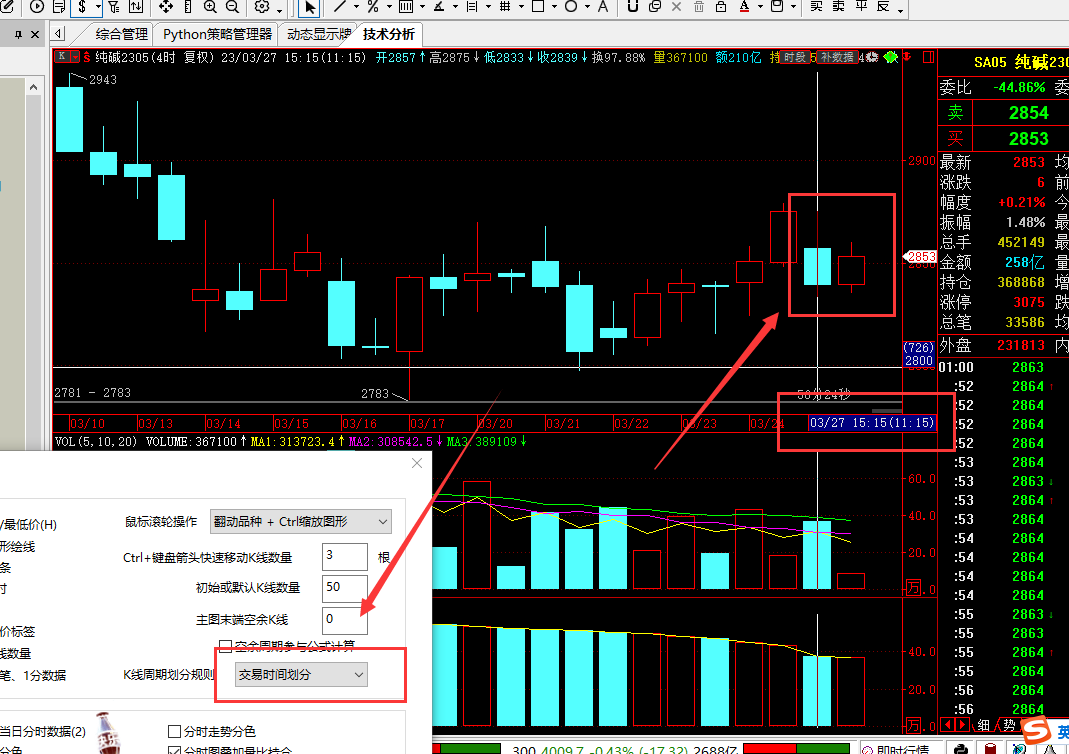Click the up-down sort arrows icon
This screenshot has width=1069, height=754.
[136, 7]
